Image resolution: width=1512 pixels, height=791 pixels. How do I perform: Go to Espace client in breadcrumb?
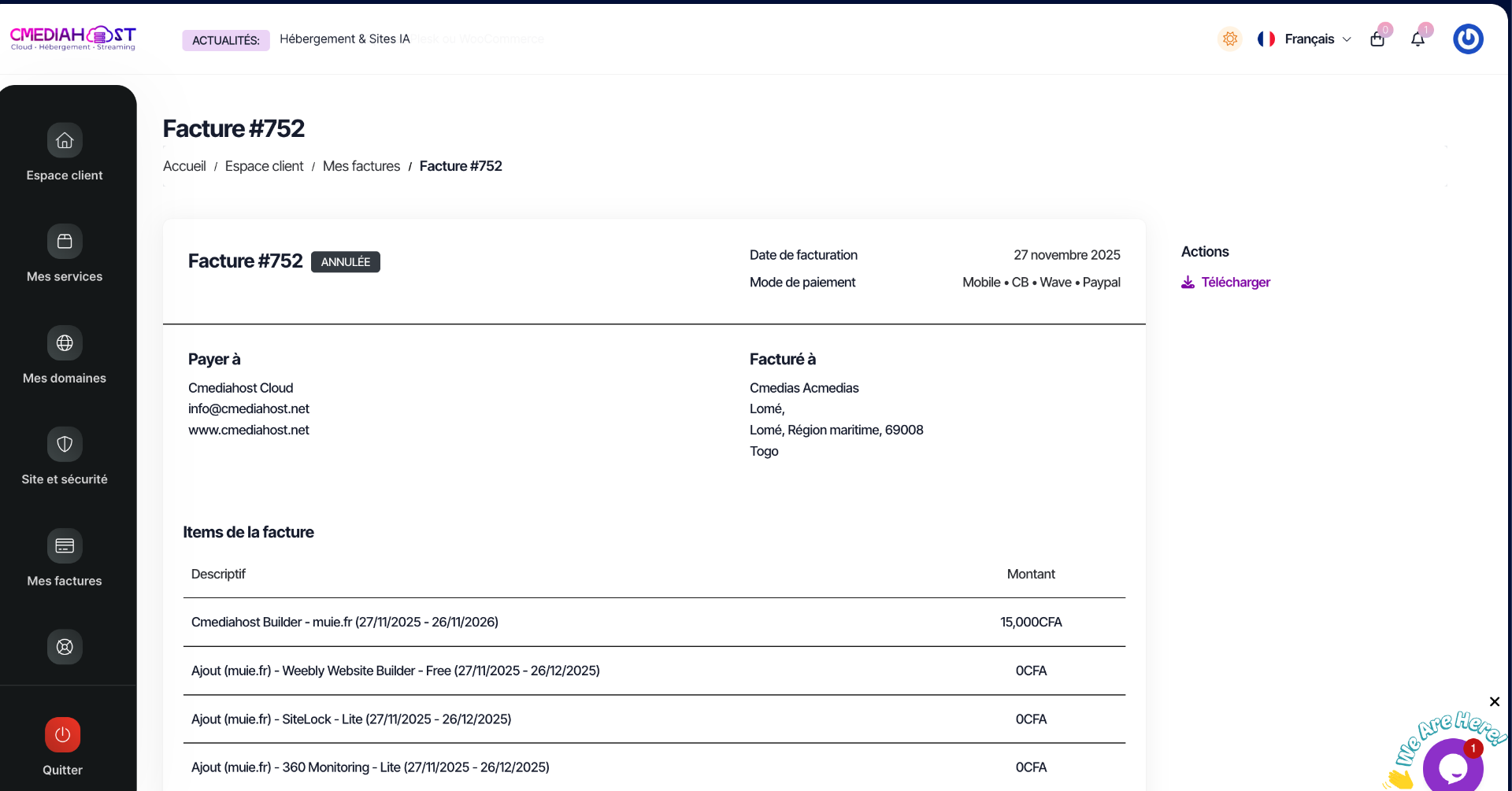click(264, 166)
